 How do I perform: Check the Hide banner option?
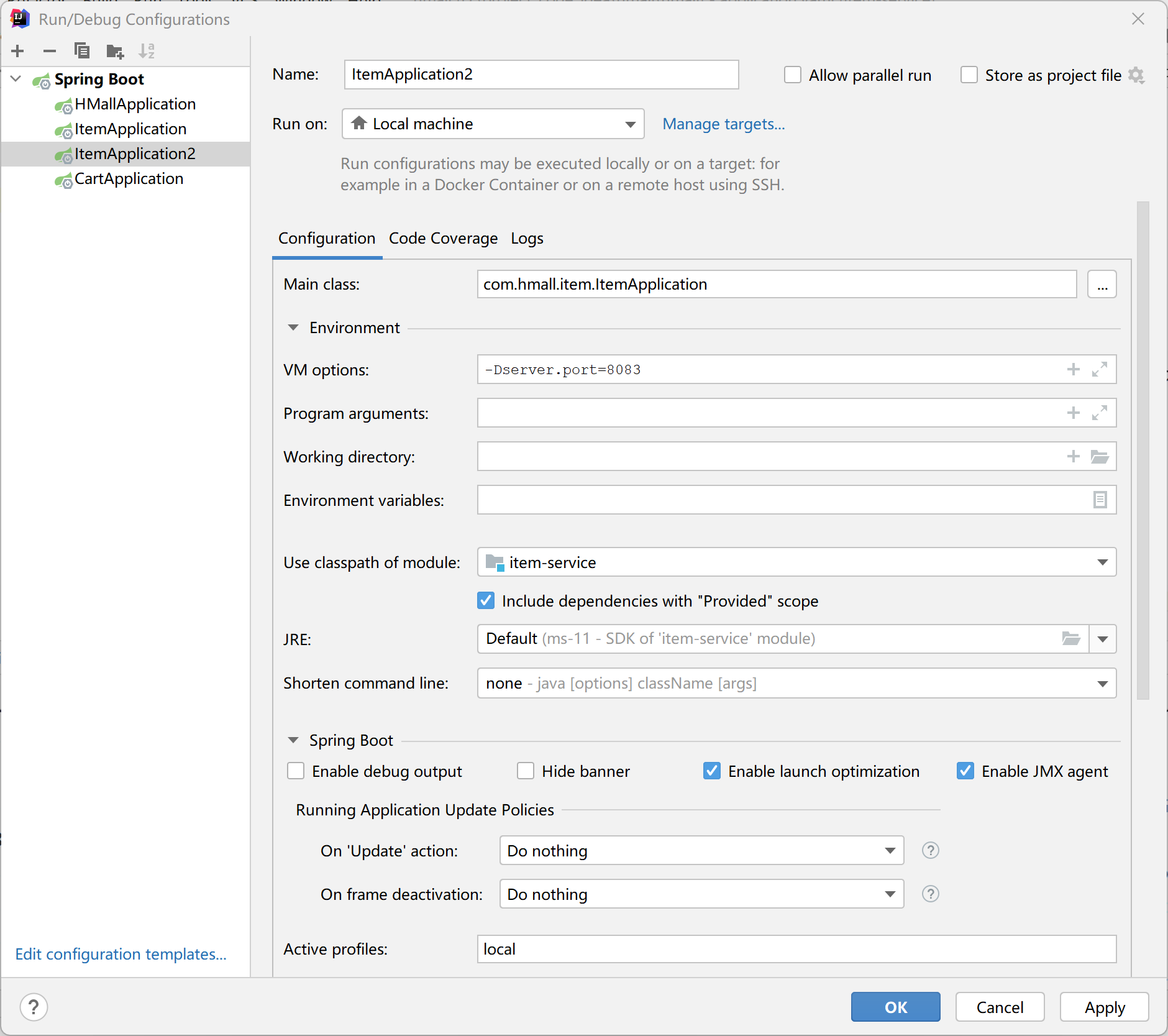[526, 771]
